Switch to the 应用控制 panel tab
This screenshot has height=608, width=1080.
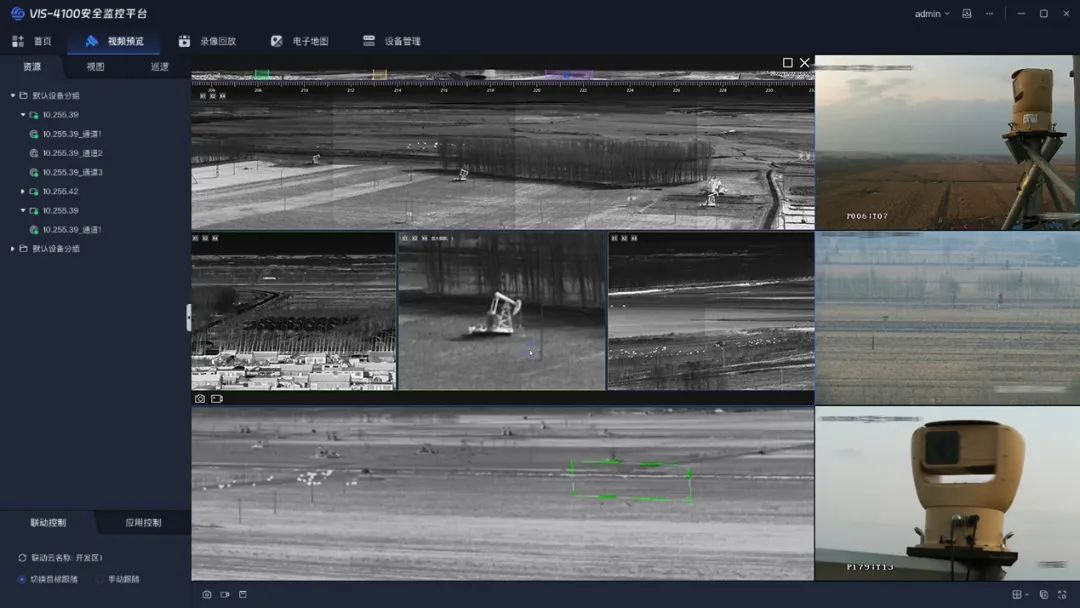[143, 523]
